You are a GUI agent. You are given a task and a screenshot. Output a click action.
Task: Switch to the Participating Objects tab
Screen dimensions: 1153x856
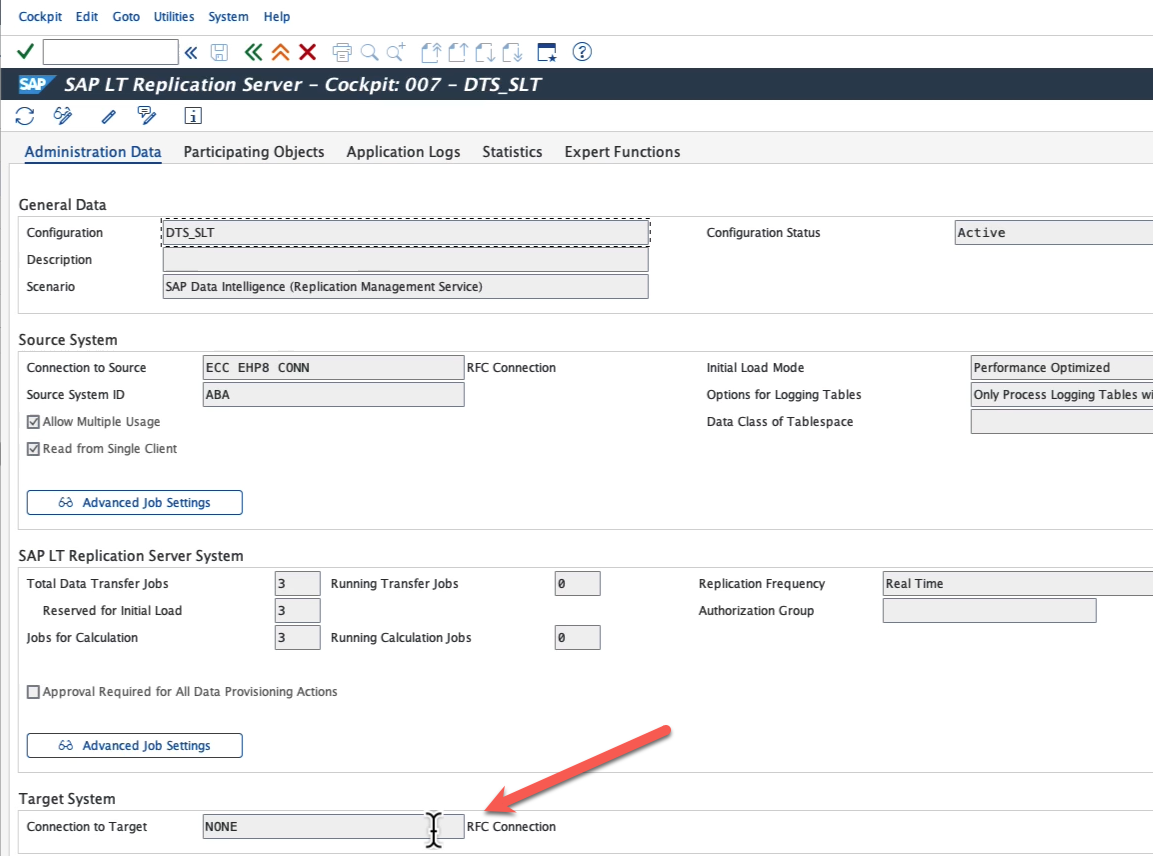[254, 152]
